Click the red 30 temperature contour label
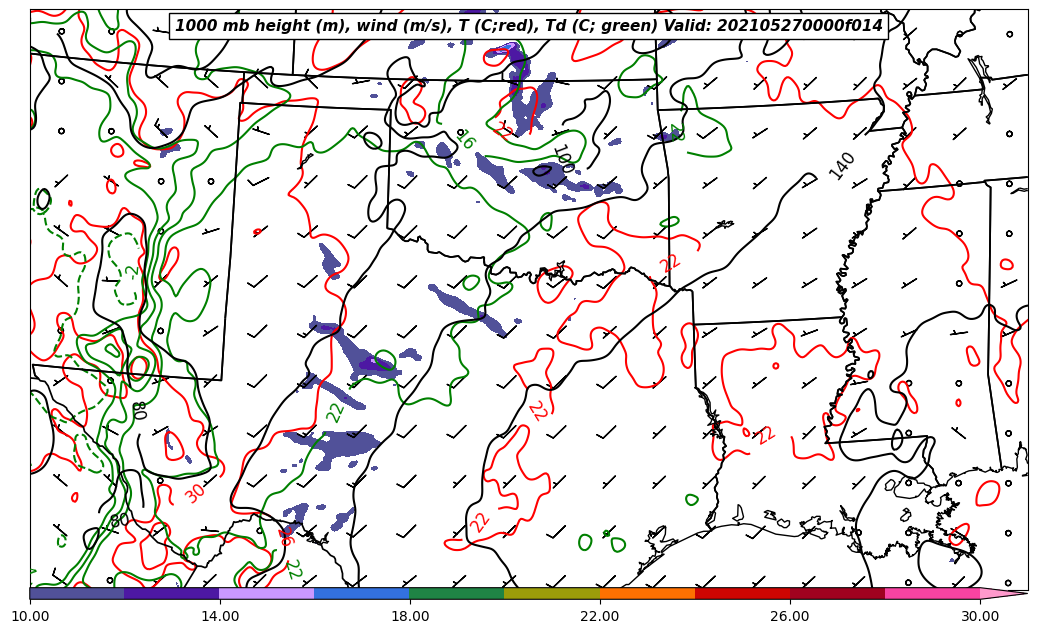 [194, 493]
